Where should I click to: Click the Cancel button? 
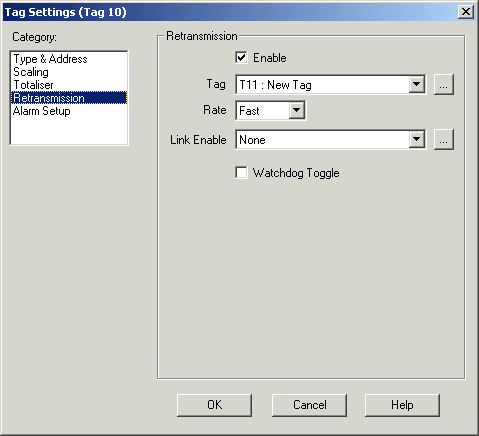click(x=309, y=405)
